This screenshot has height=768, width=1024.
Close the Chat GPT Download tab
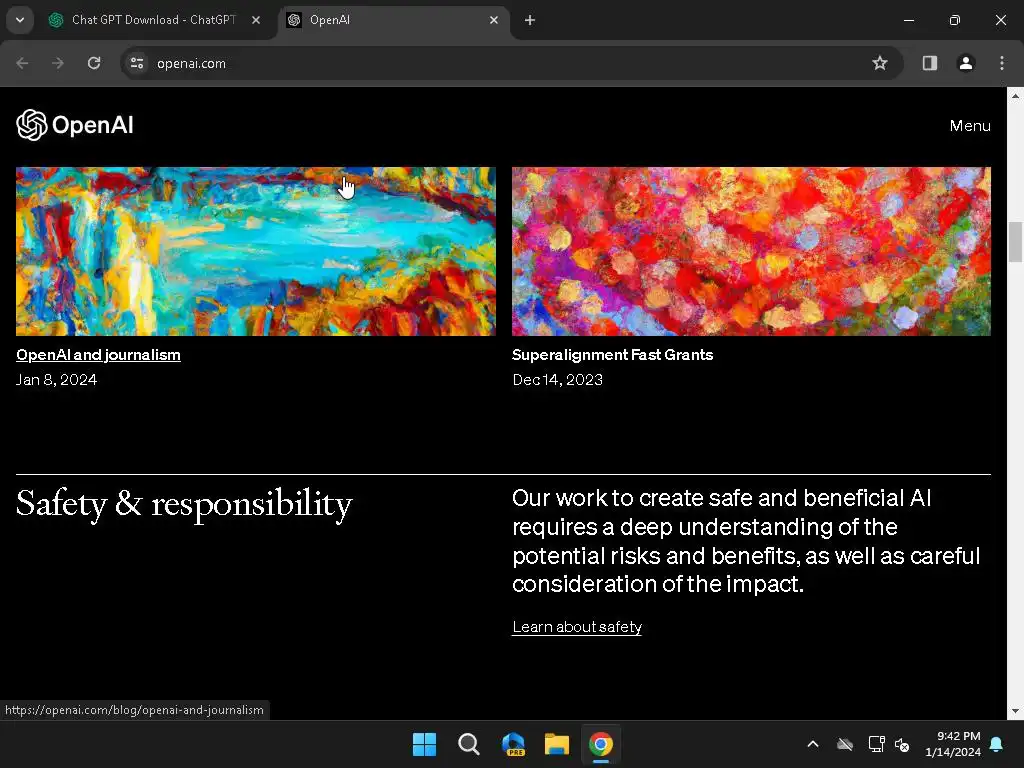pyautogui.click(x=256, y=20)
